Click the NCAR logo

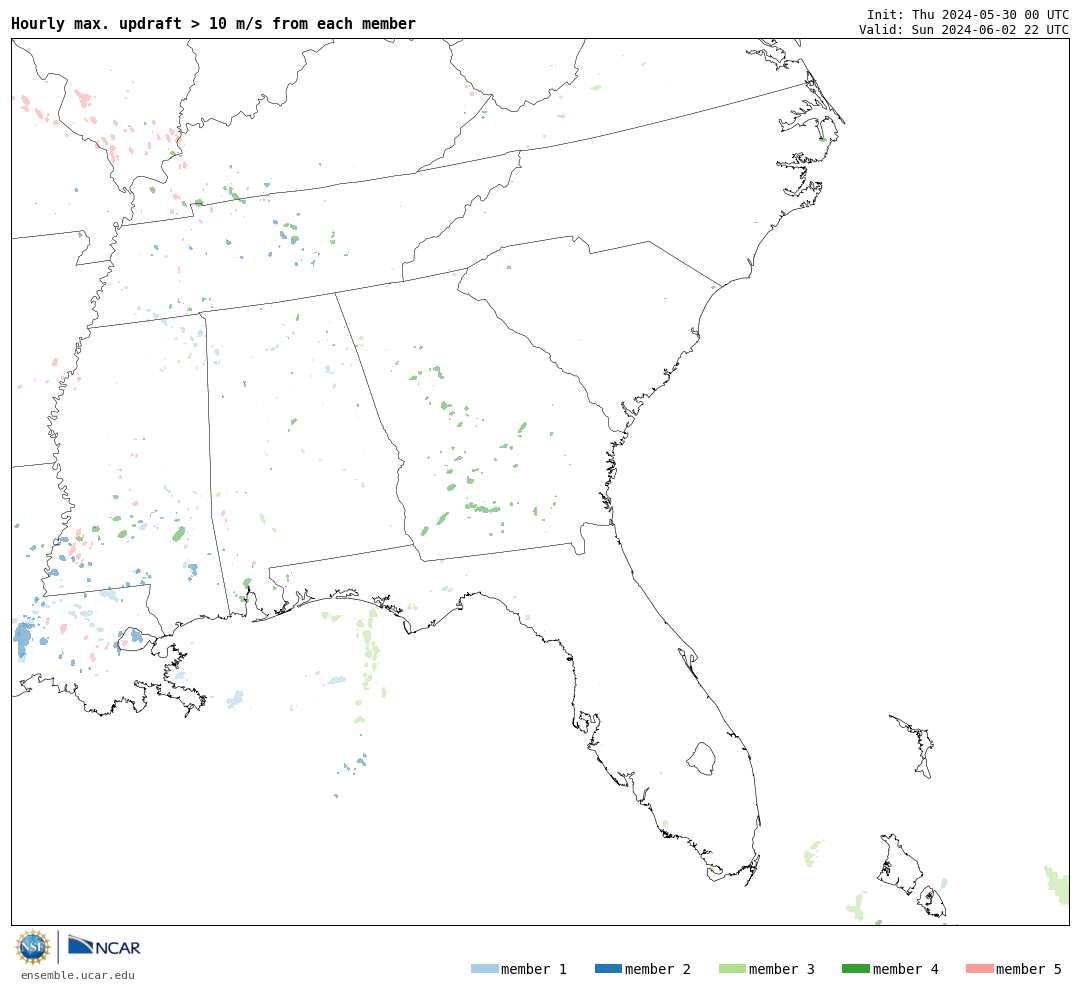coord(105,946)
